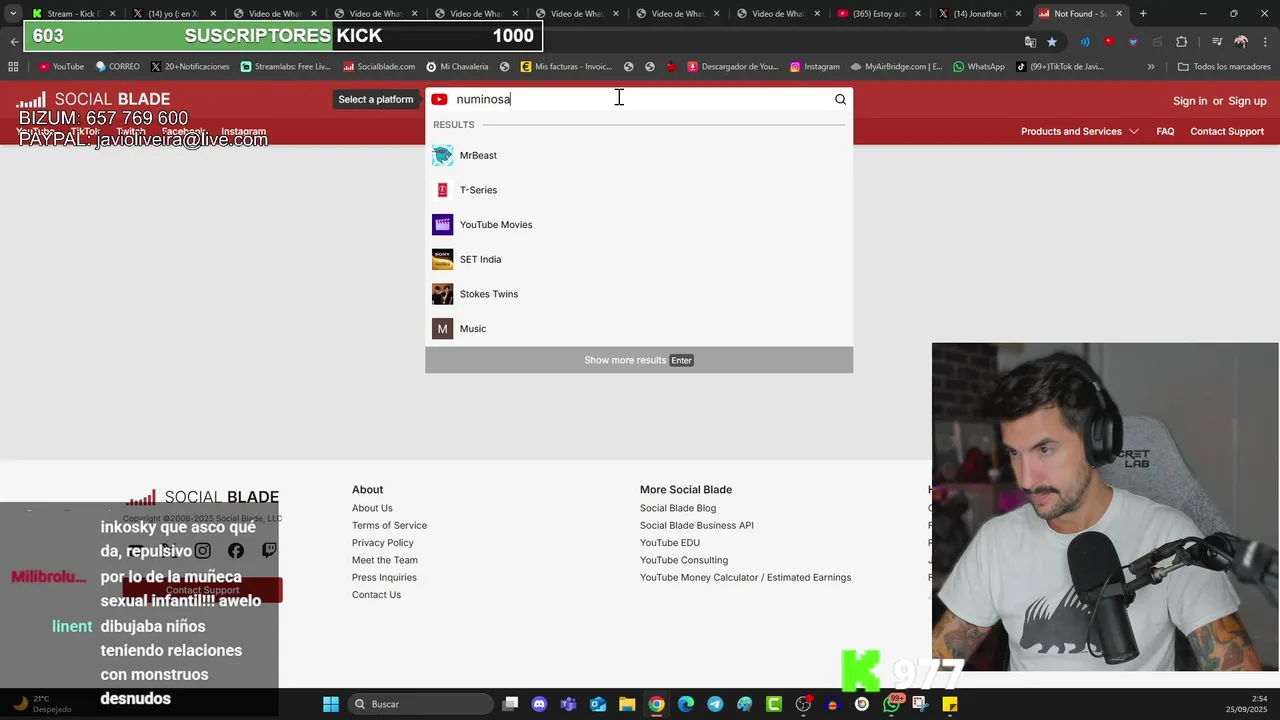The width and height of the screenshot is (1280, 720).
Task: Click the footer Instagram icon
Action: (203, 550)
